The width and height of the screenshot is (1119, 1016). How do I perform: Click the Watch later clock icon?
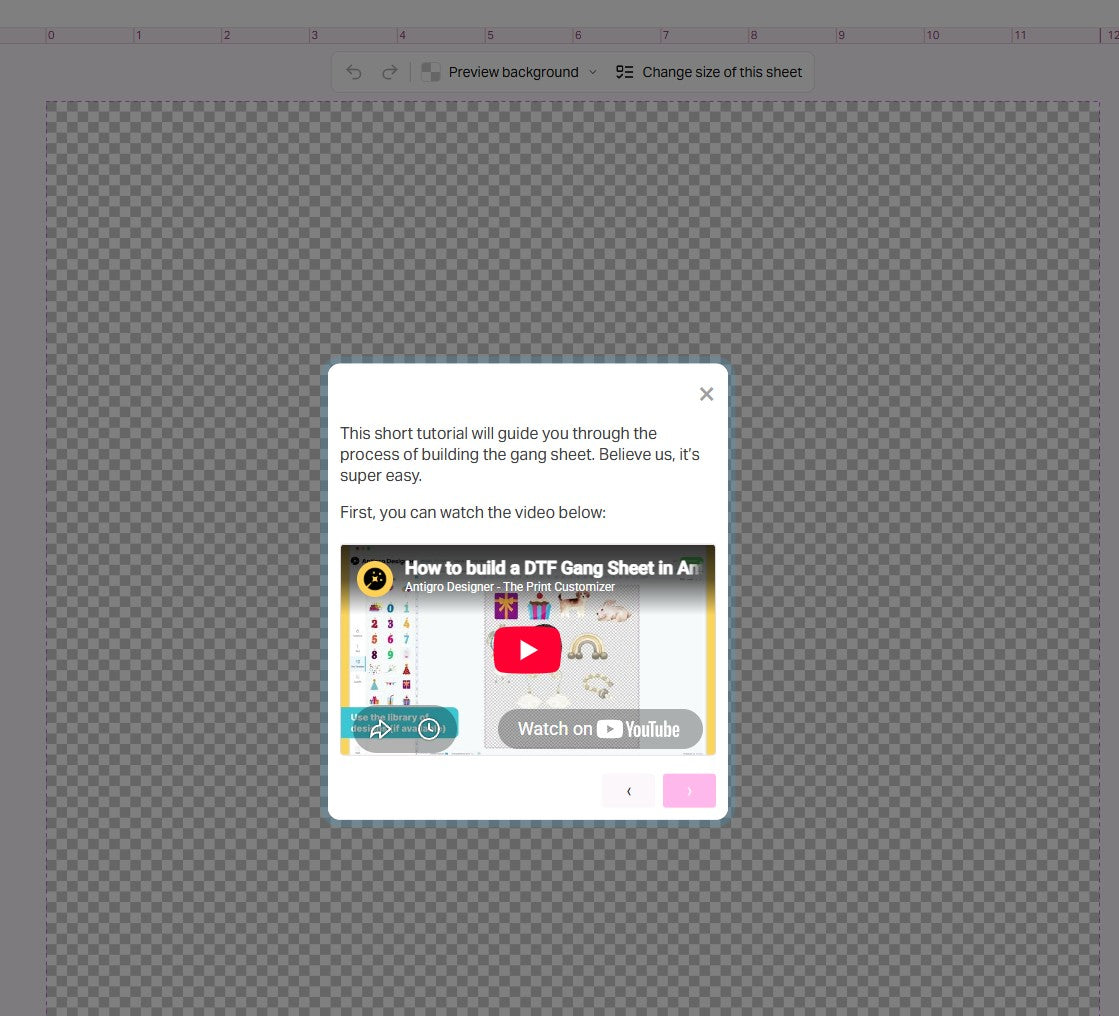[429, 728]
